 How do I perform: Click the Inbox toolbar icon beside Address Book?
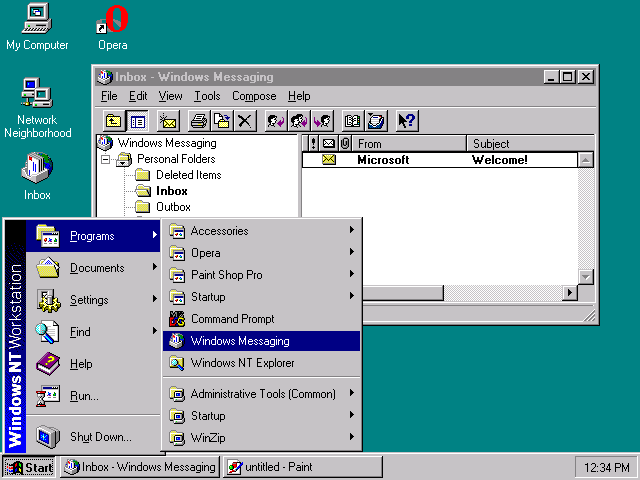point(376,121)
